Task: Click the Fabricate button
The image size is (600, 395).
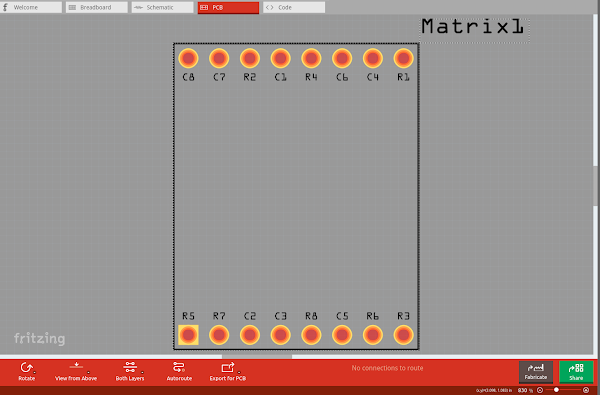Action: pos(536,372)
